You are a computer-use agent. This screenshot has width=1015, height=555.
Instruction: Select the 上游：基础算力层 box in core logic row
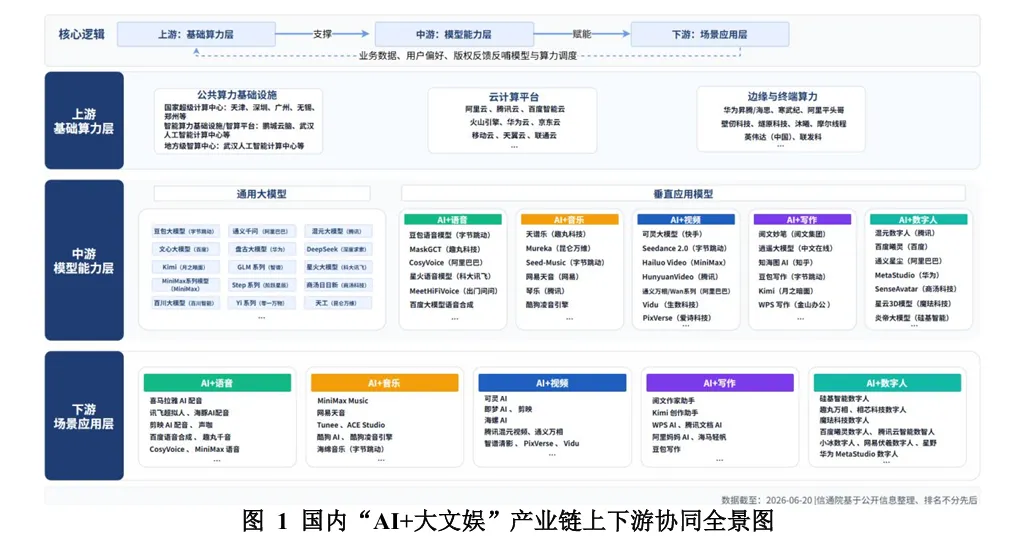[196, 34]
